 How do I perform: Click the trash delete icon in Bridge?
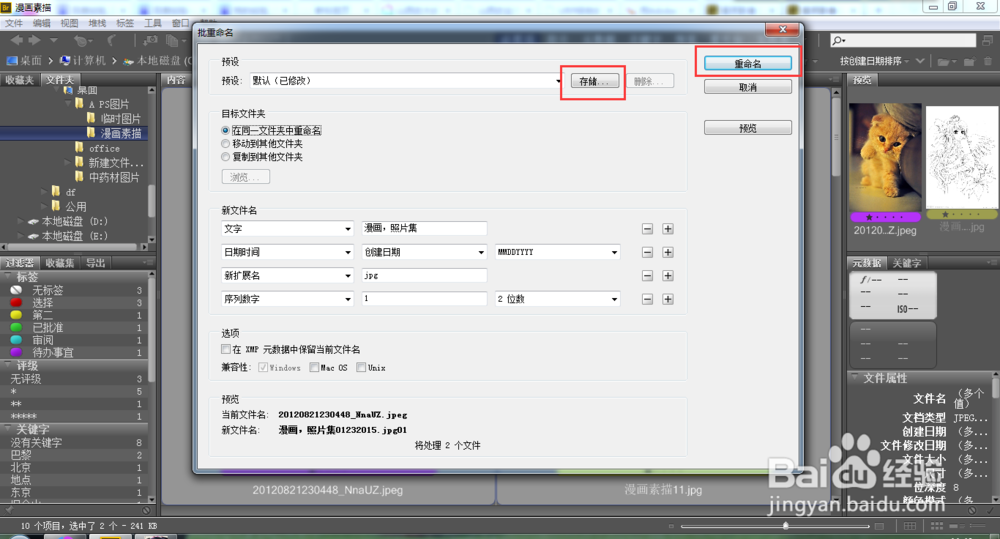[989, 61]
